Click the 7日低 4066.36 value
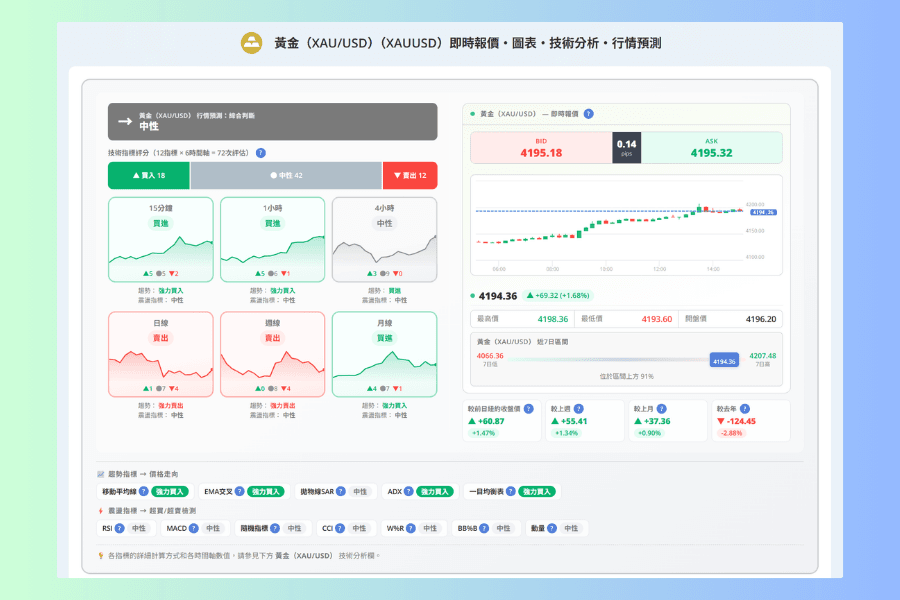Screen dimensions: 900x600 click(x=490, y=356)
